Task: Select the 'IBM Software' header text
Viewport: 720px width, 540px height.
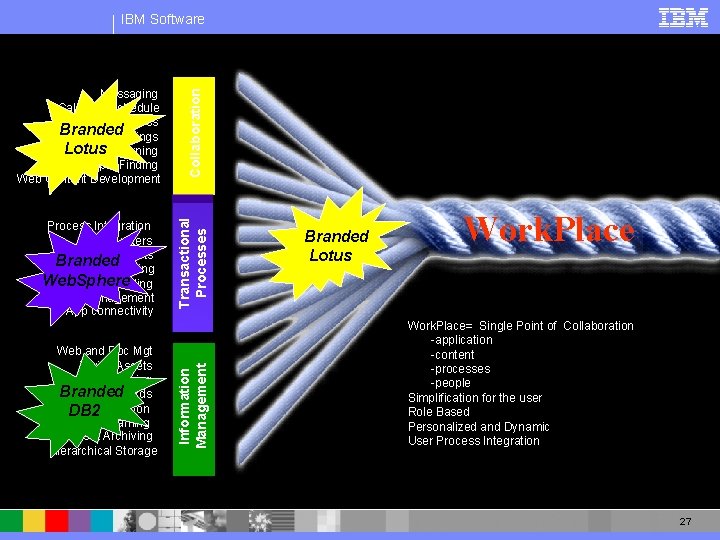Action: pyautogui.click(x=163, y=19)
